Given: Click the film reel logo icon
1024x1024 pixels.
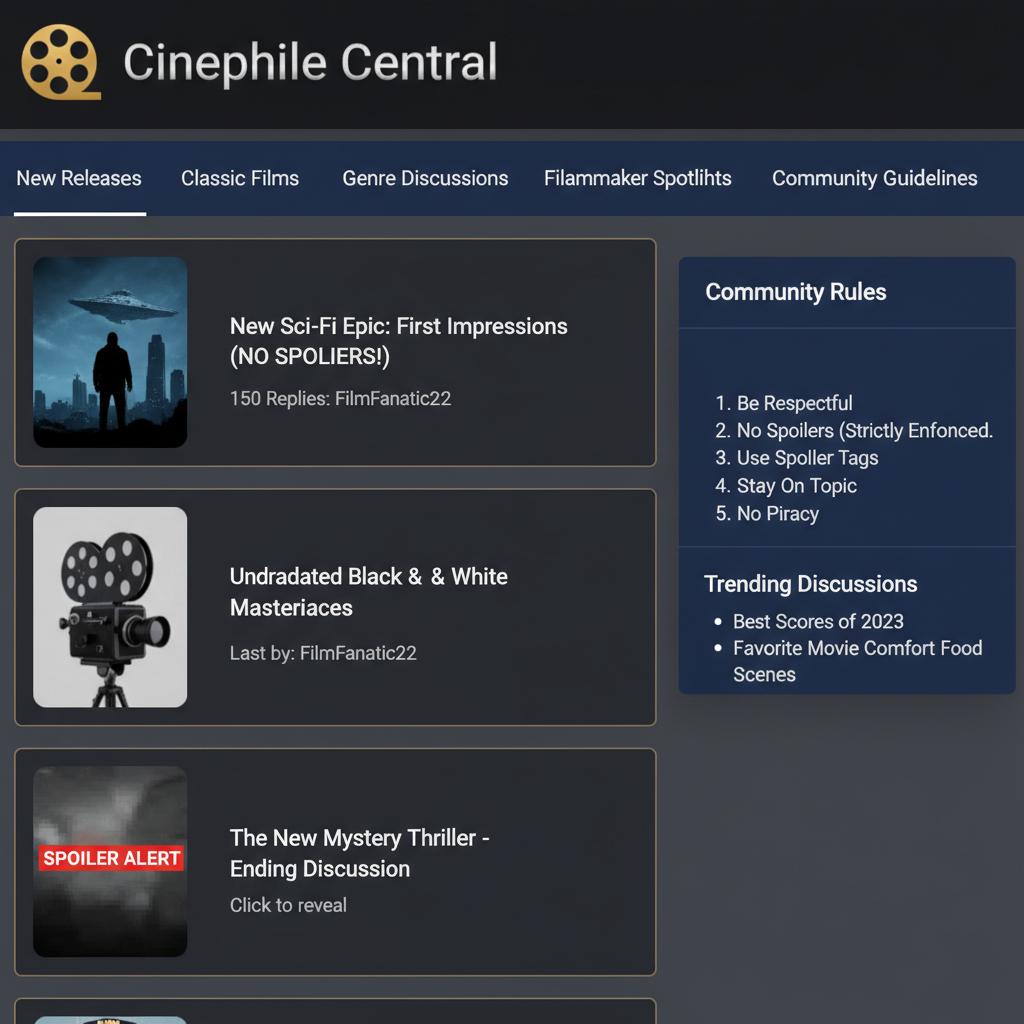Looking at the screenshot, I should (x=60, y=62).
